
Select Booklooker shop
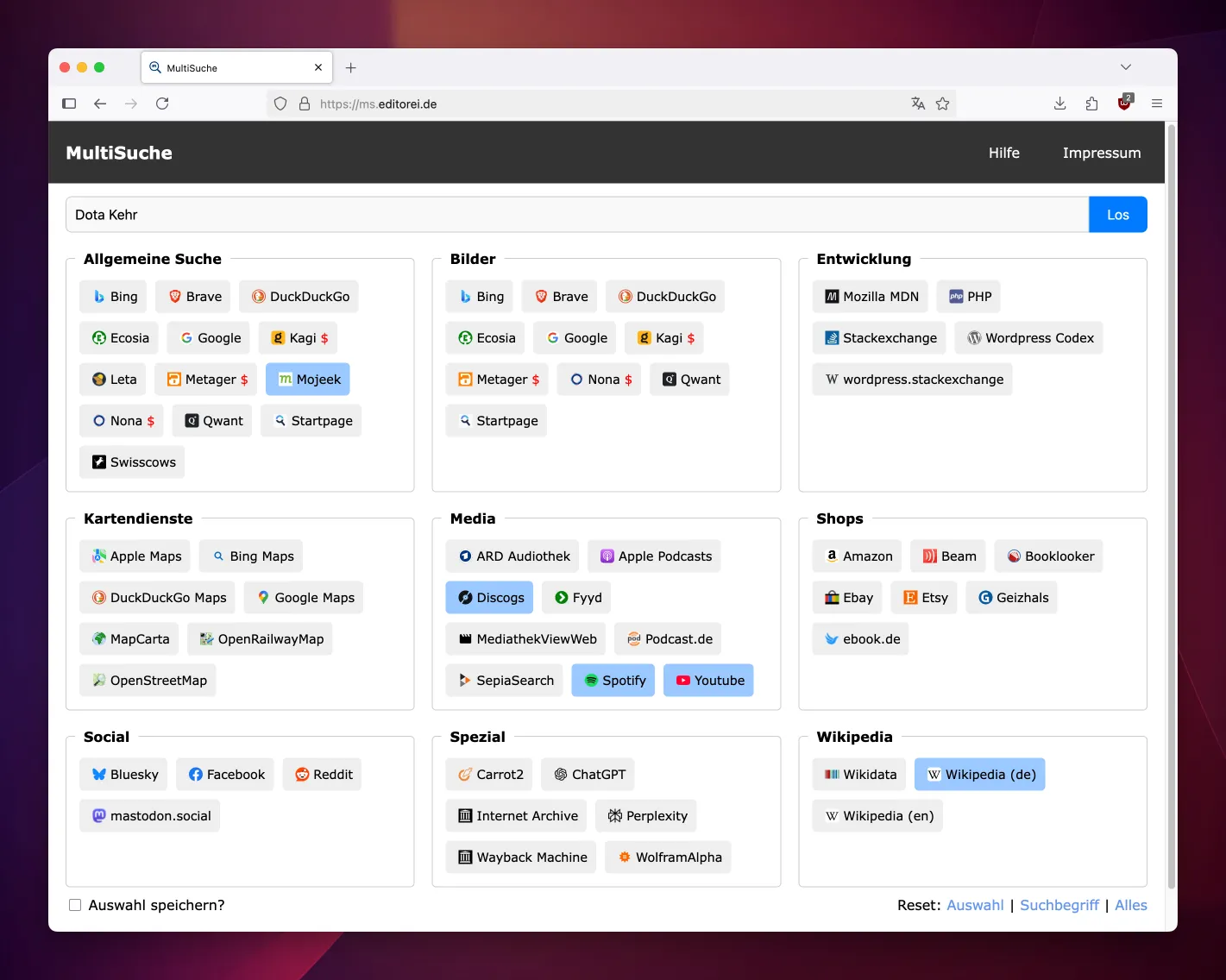click(1049, 556)
